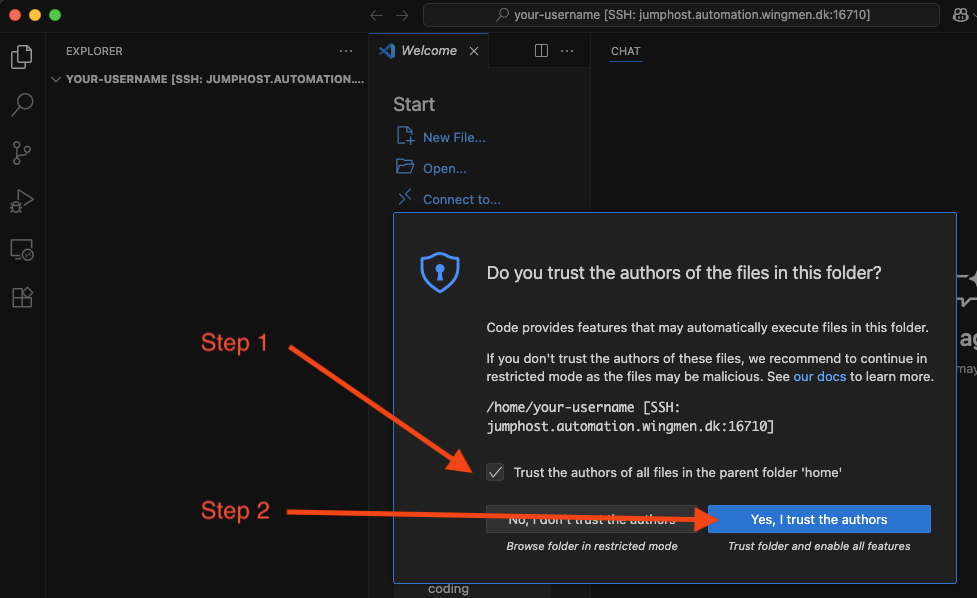The height and width of the screenshot is (598, 977).
Task: Switch to the Welcome tab
Action: click(x=428, y=51)
